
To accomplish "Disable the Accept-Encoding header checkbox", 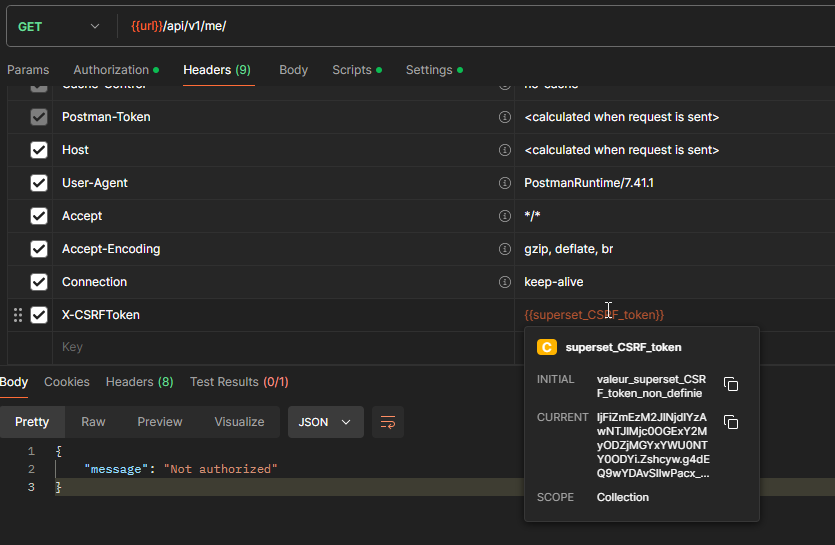I will 39,249.
